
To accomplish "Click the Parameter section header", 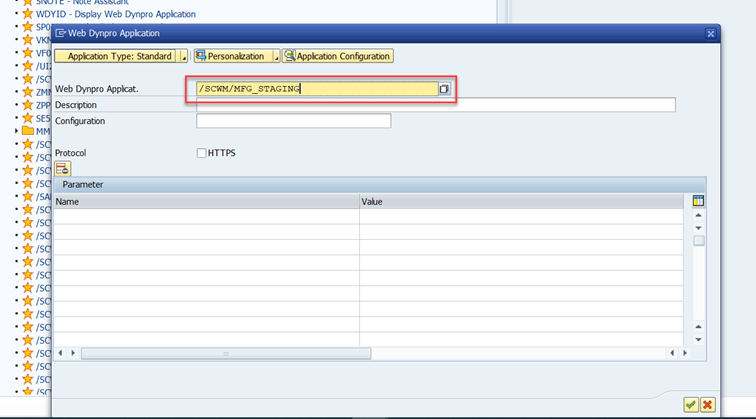I will pyautogui.click(x=380, y=185).
